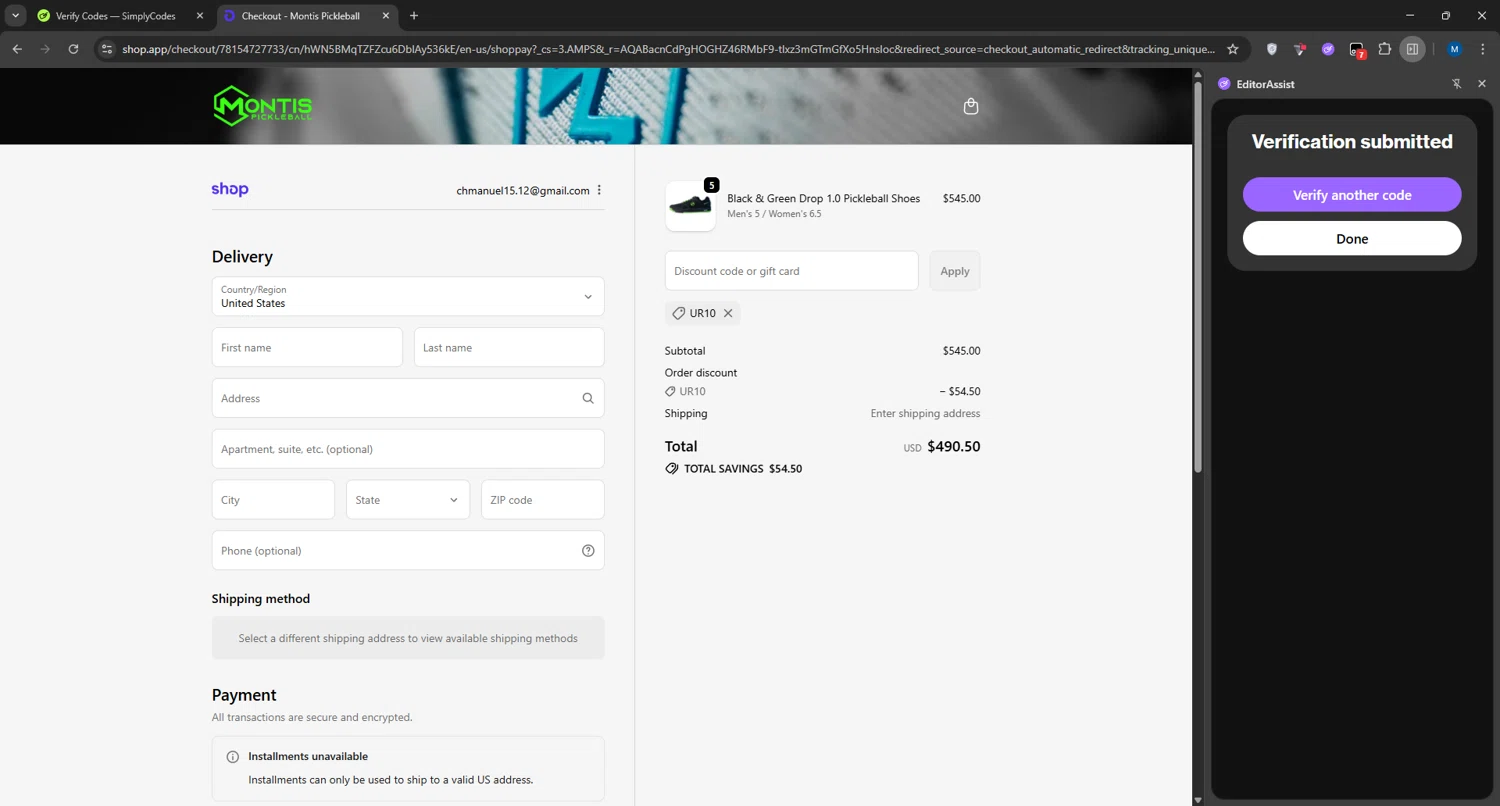Screen dimensions: 1500x806
Task: Bookmark this page with the star
Action: point(1233,49)
